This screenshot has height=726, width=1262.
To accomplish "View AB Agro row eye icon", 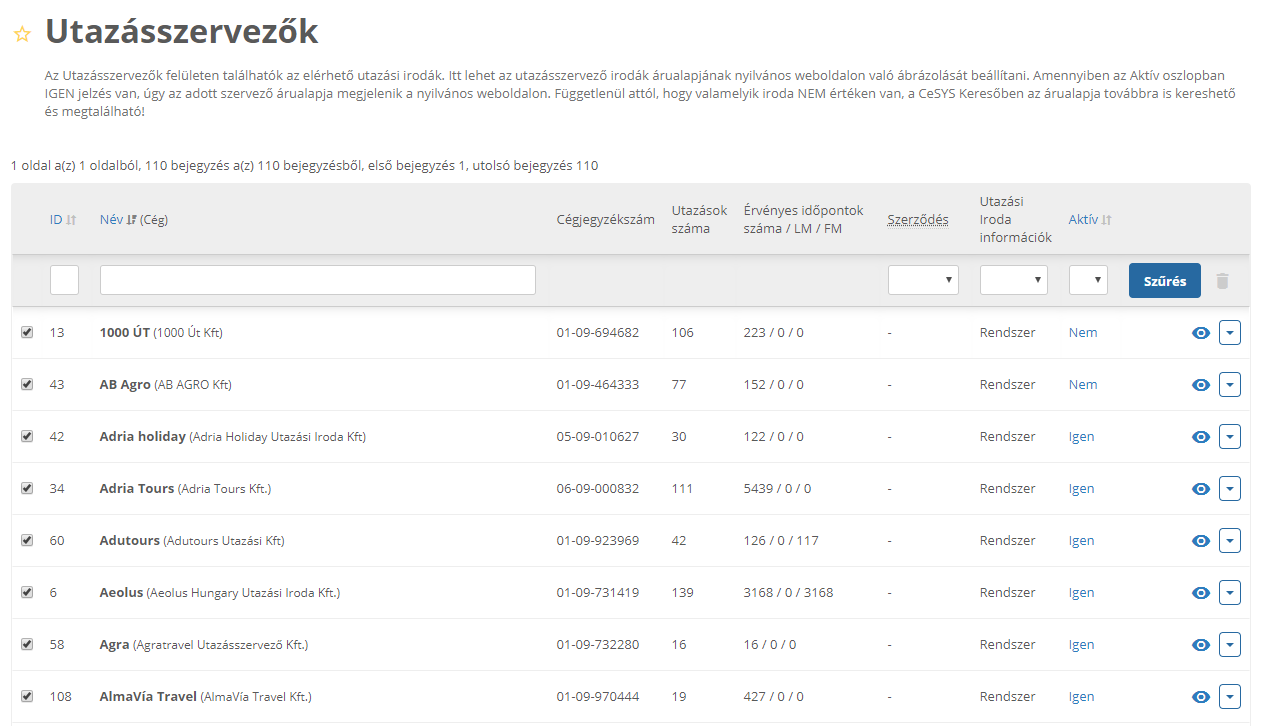I will pyautogui.click(x=1201, y=385).
